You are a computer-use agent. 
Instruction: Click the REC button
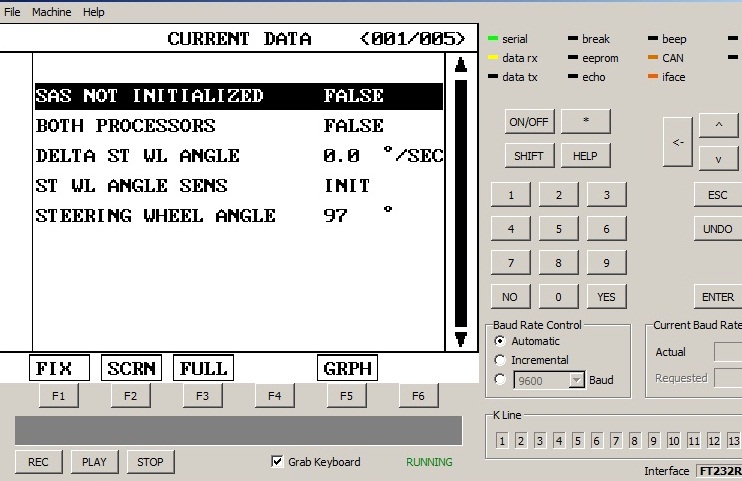pyautogui.click(x=38, y=462)
